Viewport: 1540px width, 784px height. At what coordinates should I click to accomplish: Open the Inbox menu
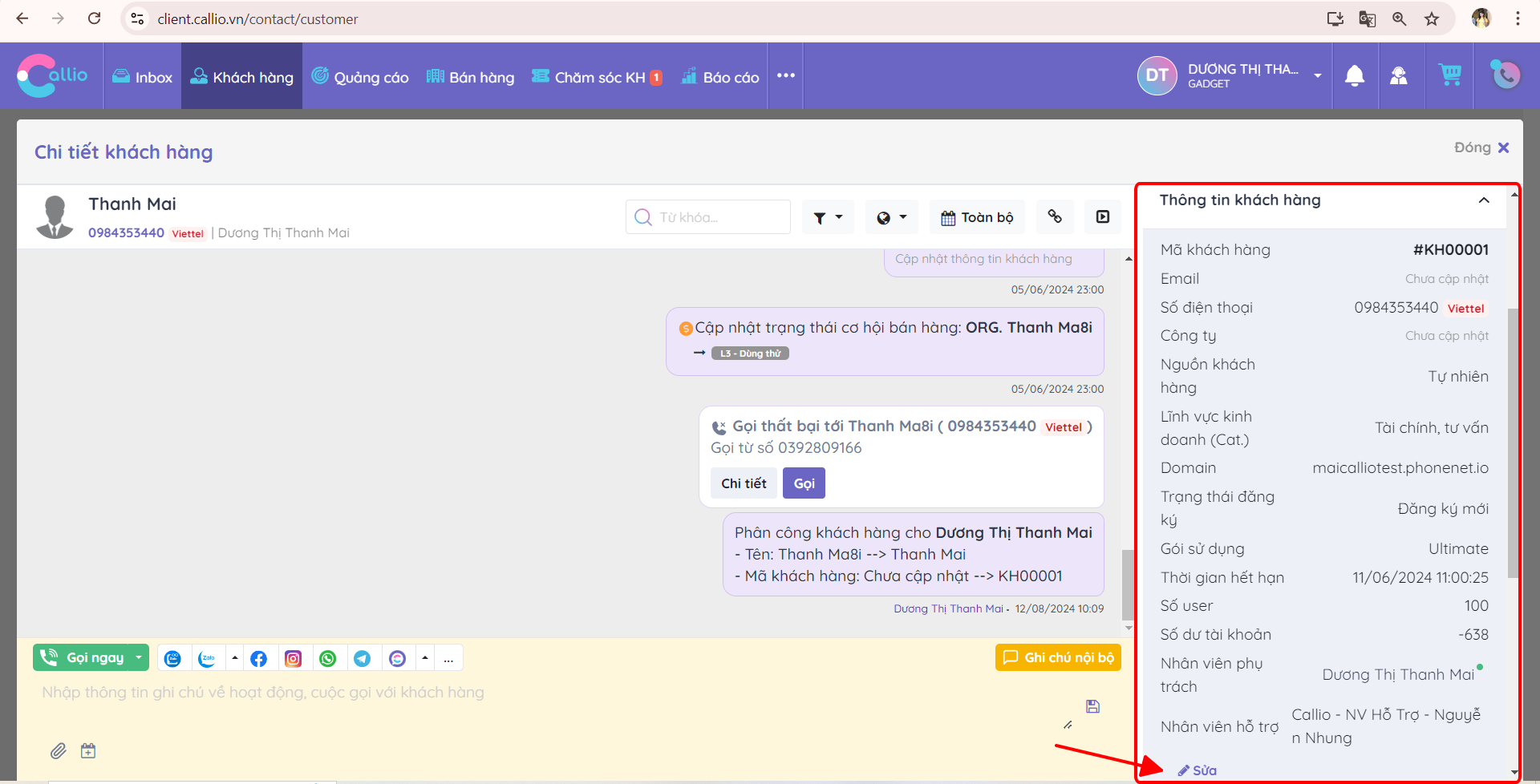pos(142,76)
